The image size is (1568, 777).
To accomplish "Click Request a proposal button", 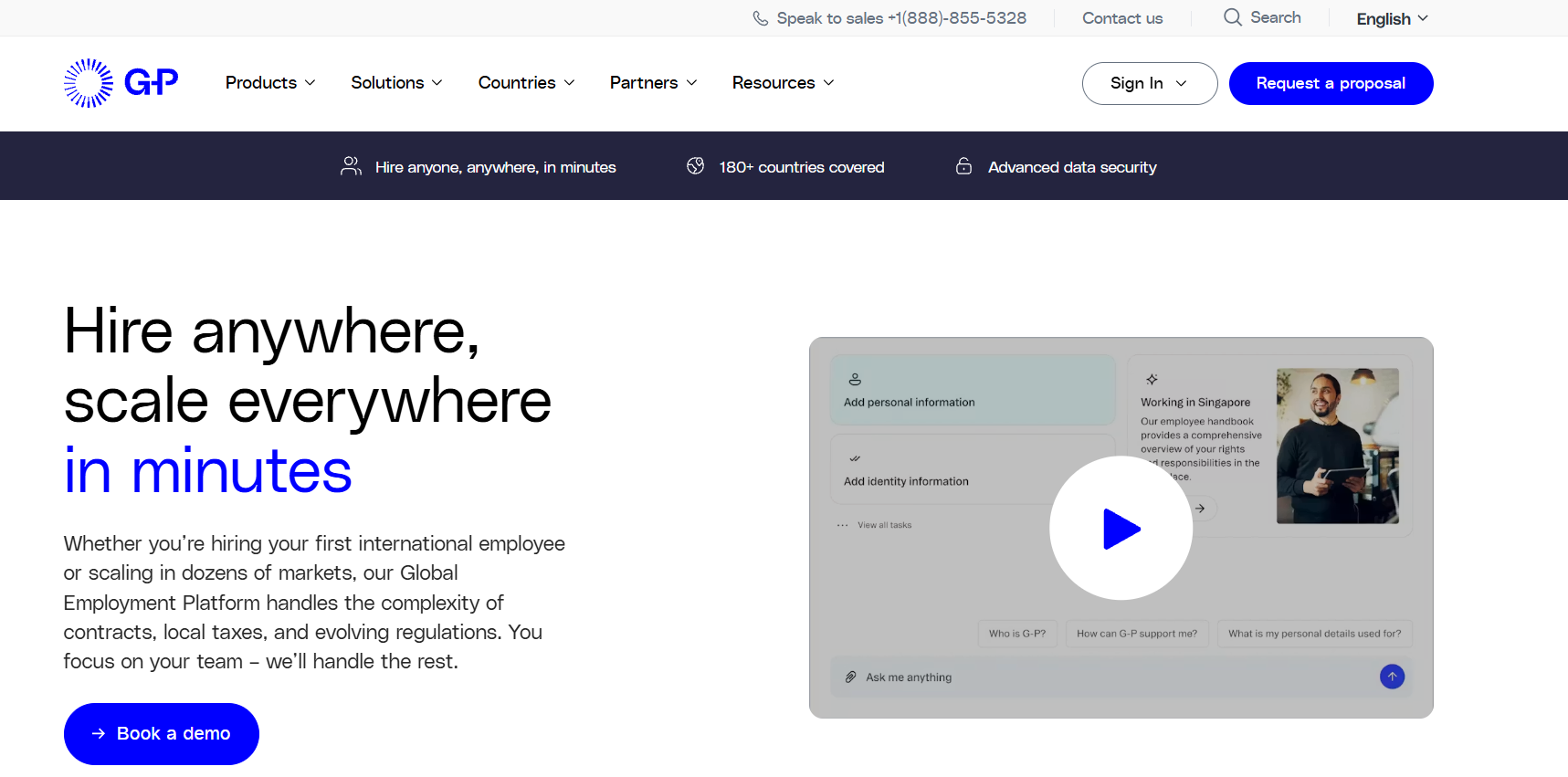I will (x=1331, y=83).
